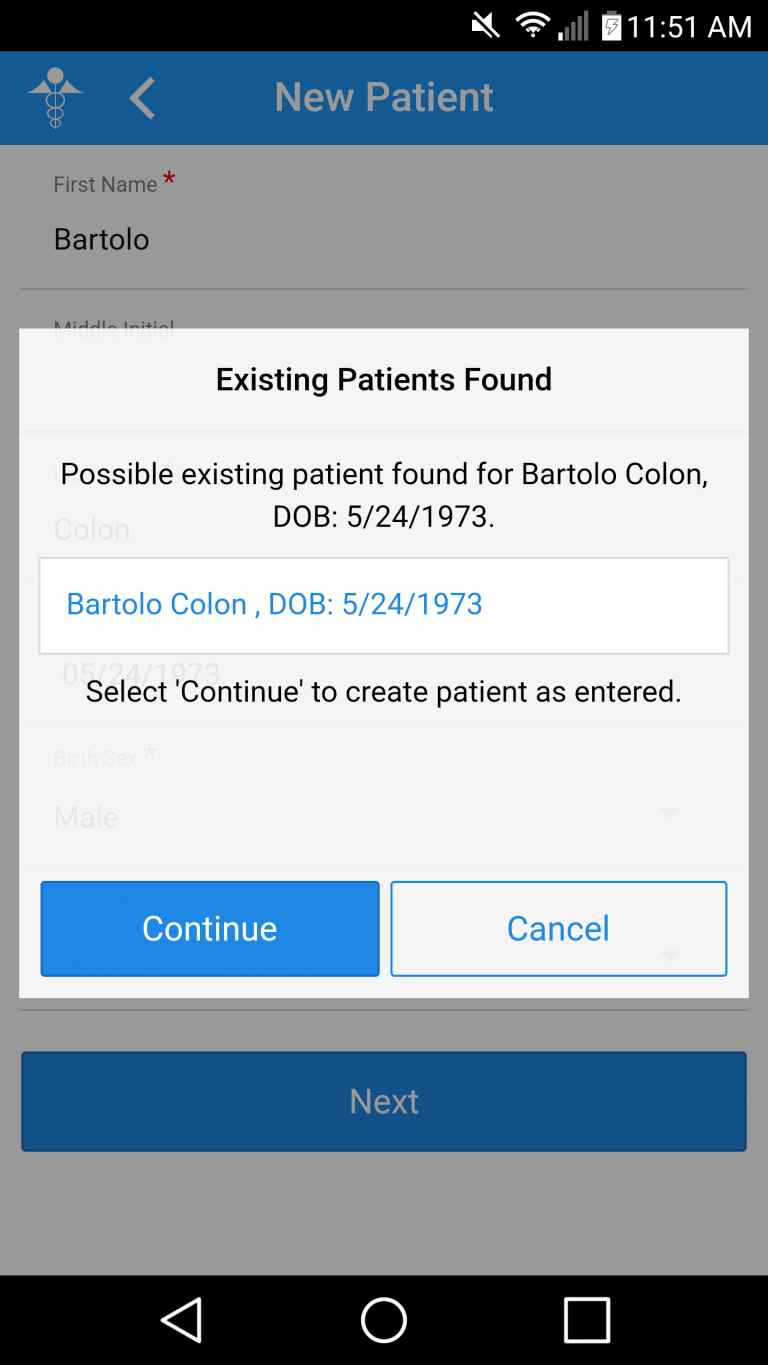
Task: Cancel the Existing Patients Found dialog
Action: [558, 928]
